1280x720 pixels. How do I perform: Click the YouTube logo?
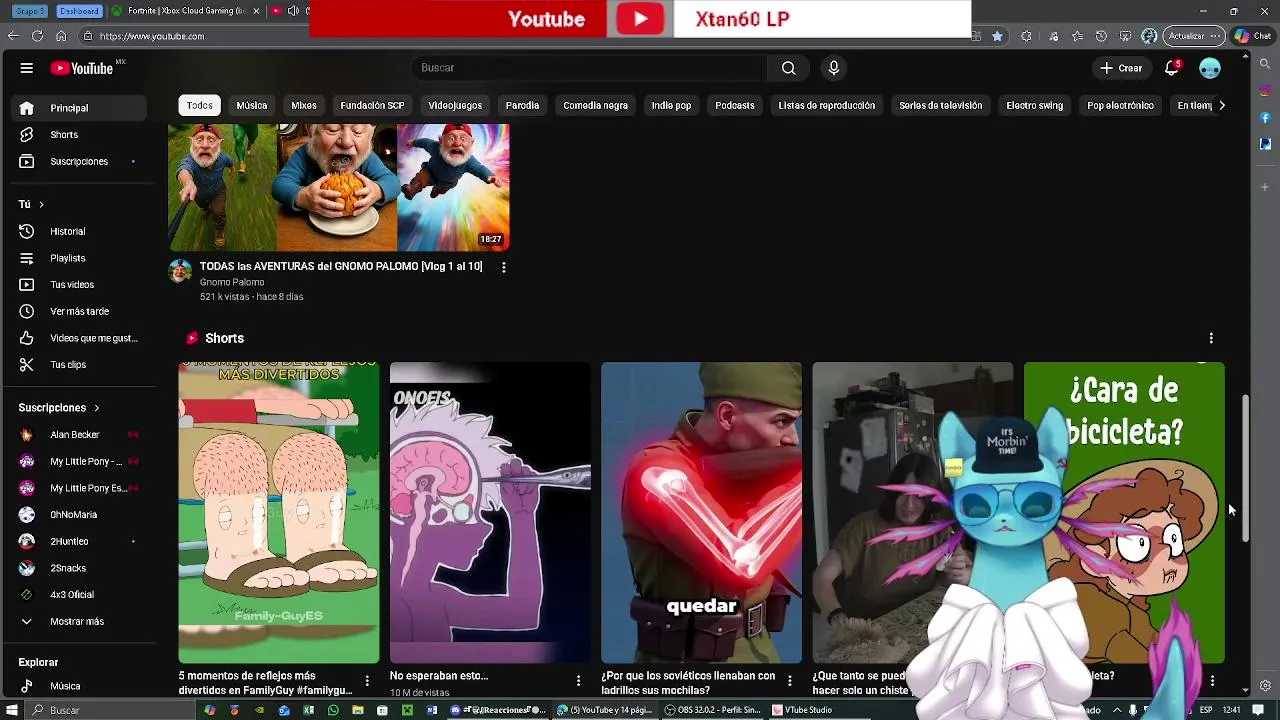(x=82, y=68)
